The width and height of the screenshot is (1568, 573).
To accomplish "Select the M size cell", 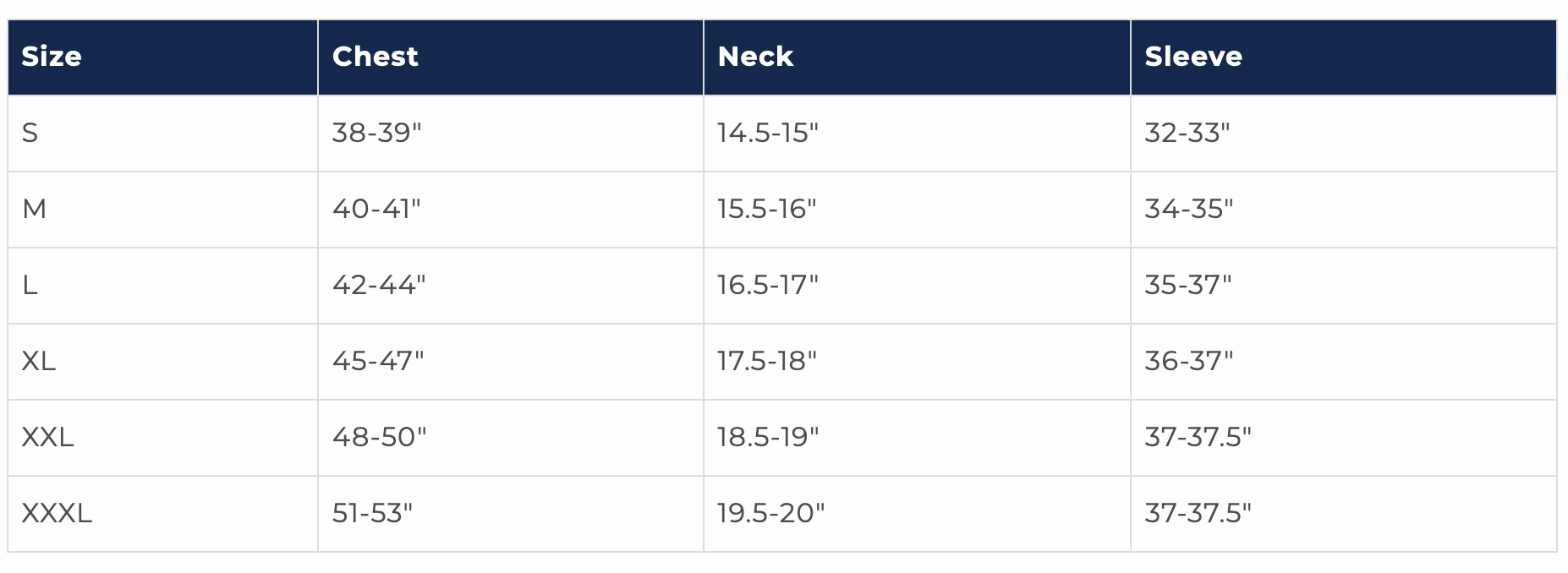I will 34,209.
